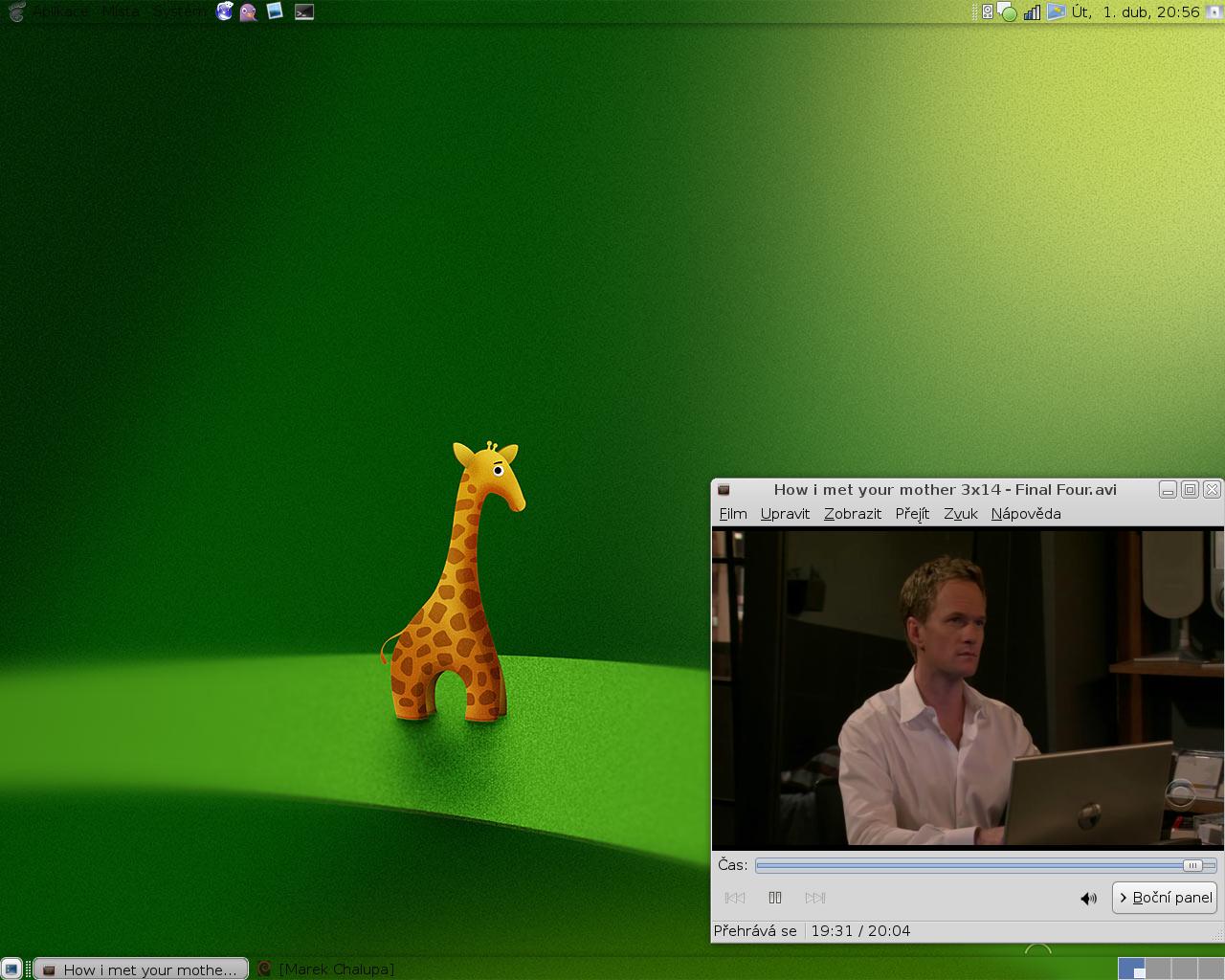The image size is (1225, 980).
Task: Click the volume speaker button
Action: tap(1088, 898)
